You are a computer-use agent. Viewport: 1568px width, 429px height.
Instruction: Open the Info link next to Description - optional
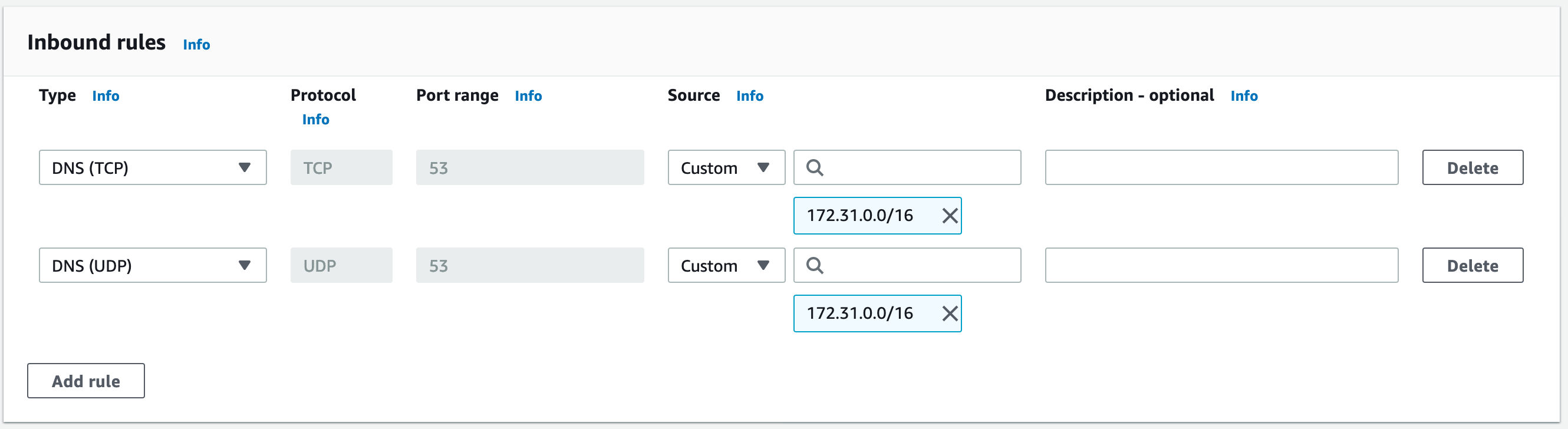click(x=1244, y=96)
